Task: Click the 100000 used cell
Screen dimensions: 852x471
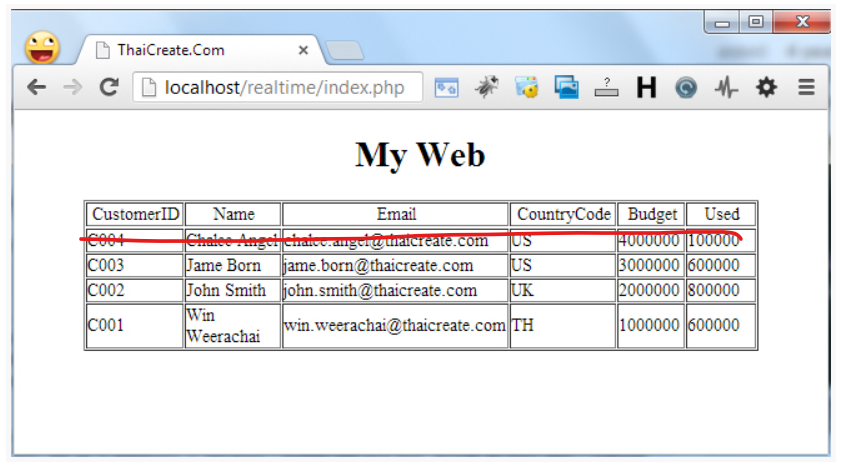Action: click(721, 240)
